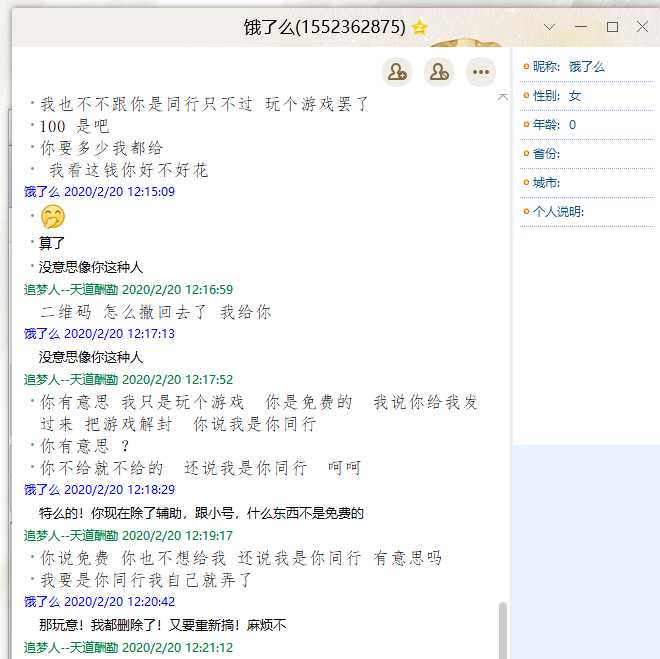This screenshot has height=659, width=660.
Task: Click the 昵称: 饿了么 profile field
Action: click(586, 67)
